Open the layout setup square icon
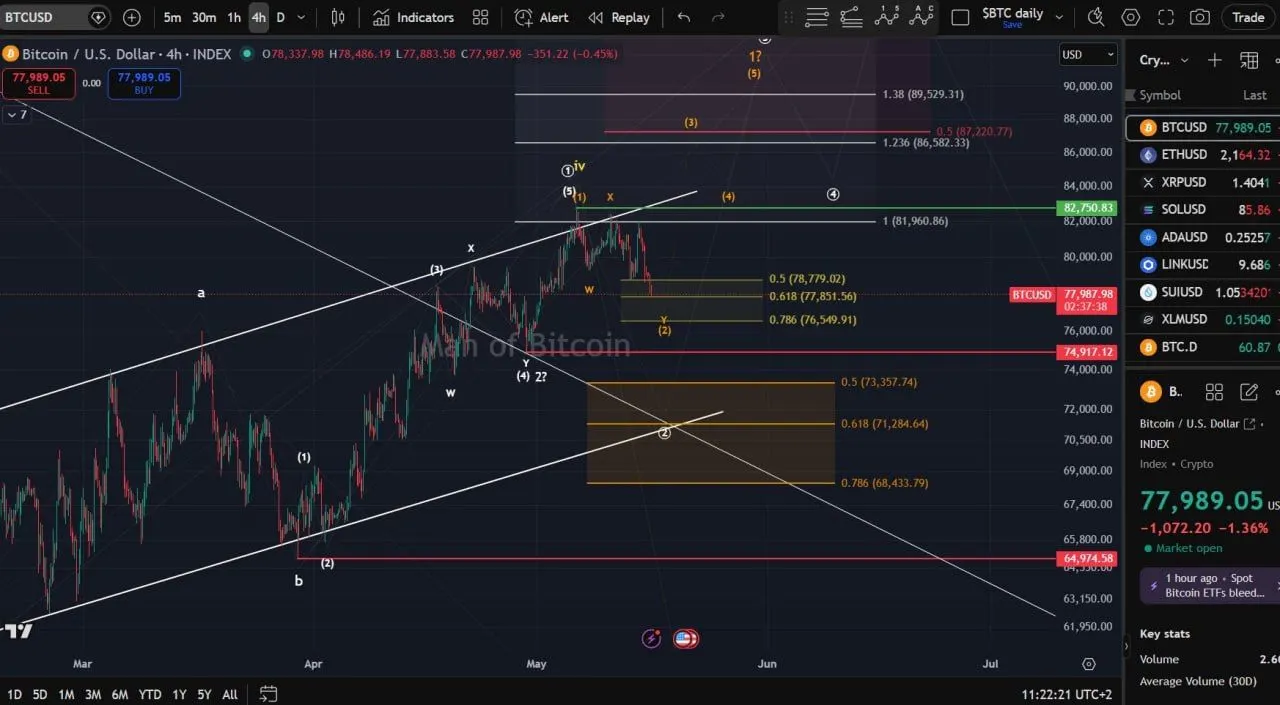The width and height of the screenshot is (1280, 705). [x=960, y=17]
